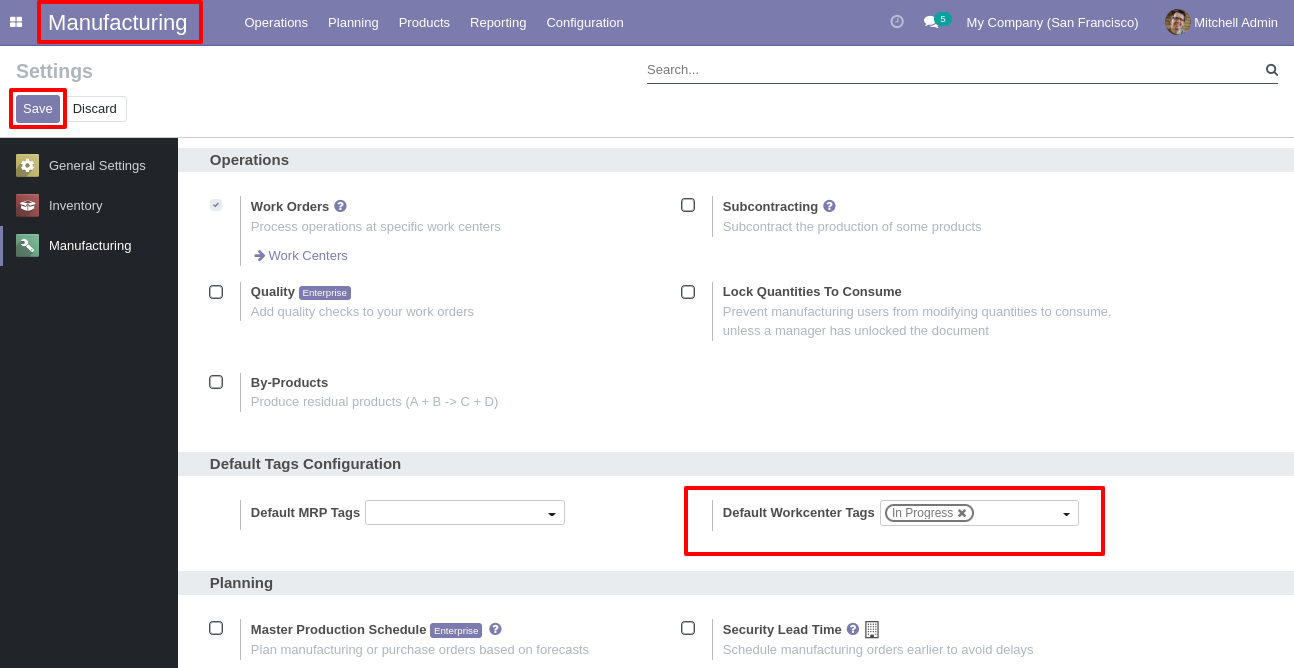Image resolution: width=1294 pixels, height=668 pixels.
Task: Expand Default Workcenter Tags dropdown arrow
Action: click(x=1066, y=514)
